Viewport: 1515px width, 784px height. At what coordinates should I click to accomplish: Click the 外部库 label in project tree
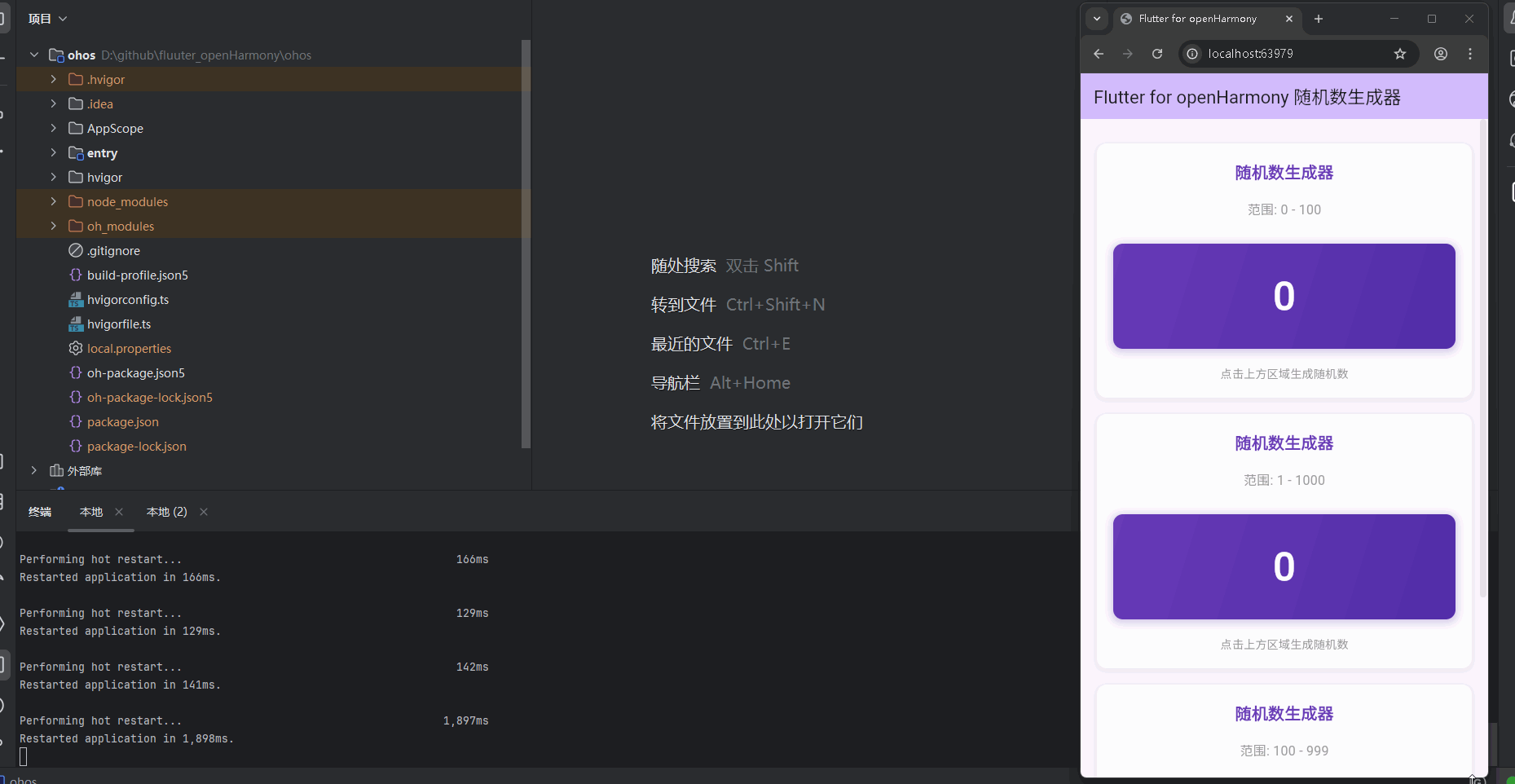click(x=85, y=471)
